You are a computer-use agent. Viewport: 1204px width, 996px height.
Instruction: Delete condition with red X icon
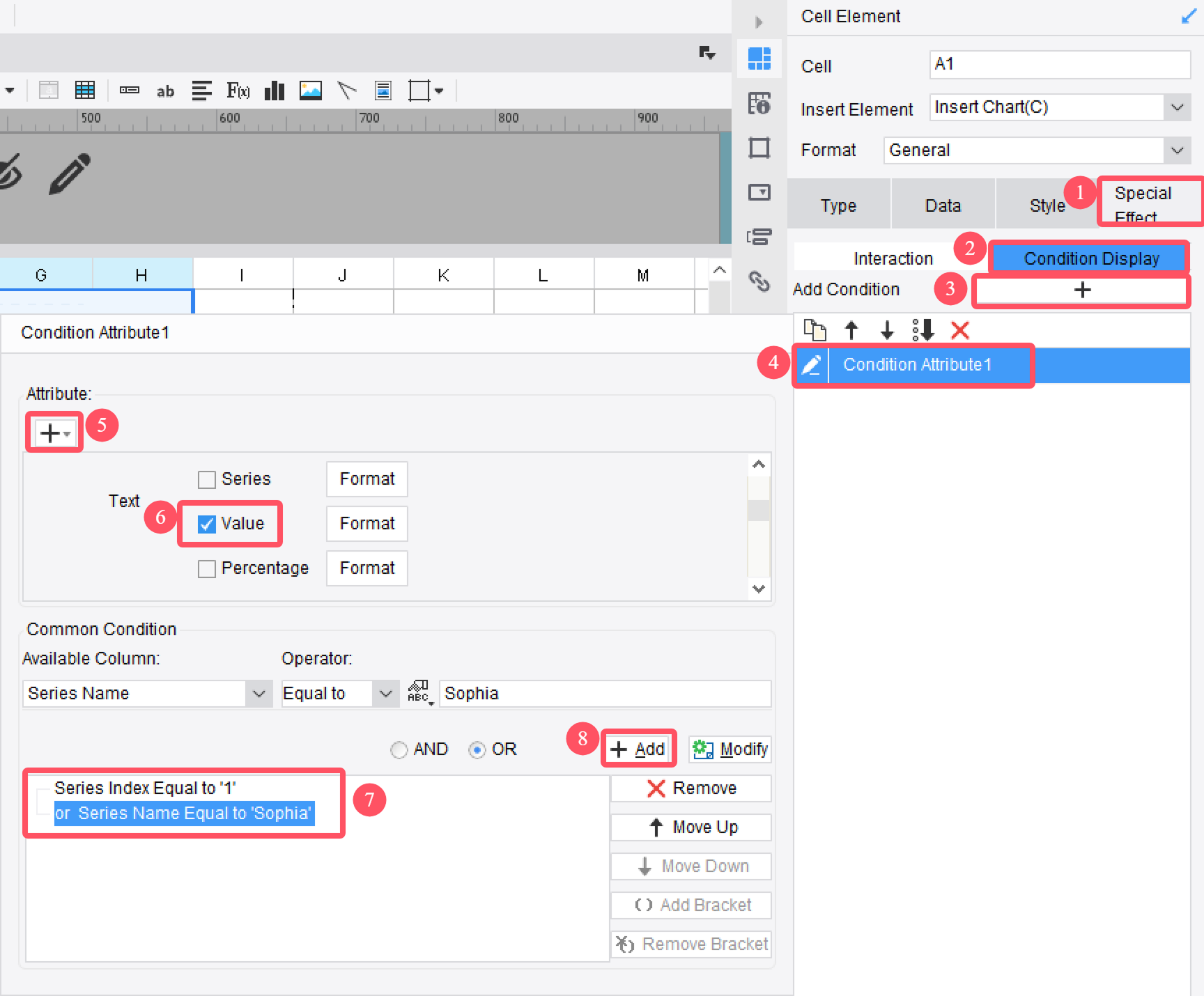960,329
